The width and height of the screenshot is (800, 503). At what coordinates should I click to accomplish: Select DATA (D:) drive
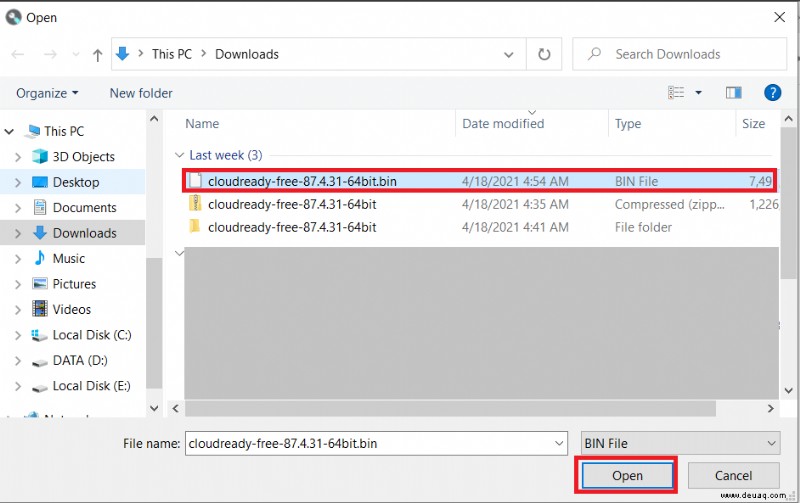(x=80, y=361)
